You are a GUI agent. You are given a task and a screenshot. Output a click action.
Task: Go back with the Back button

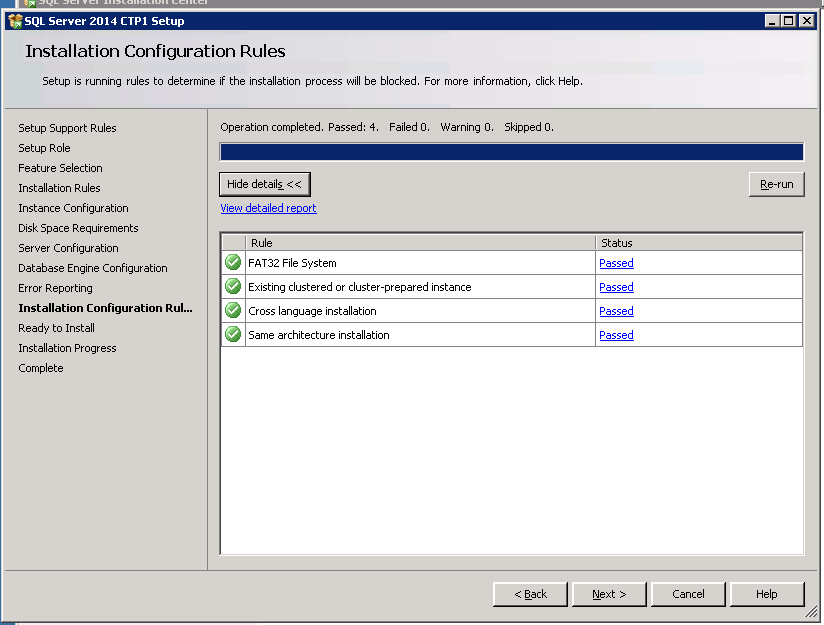point(530,594)
